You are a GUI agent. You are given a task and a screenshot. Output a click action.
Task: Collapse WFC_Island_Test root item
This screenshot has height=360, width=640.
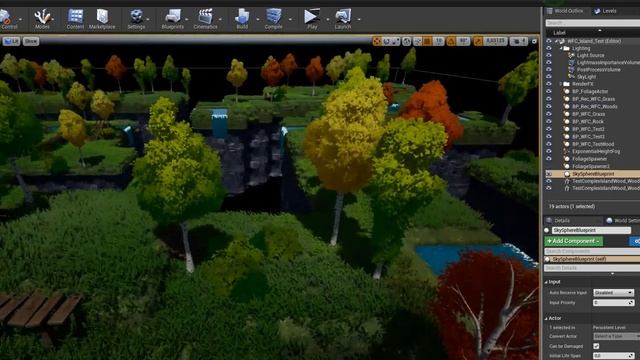(556, 41)
